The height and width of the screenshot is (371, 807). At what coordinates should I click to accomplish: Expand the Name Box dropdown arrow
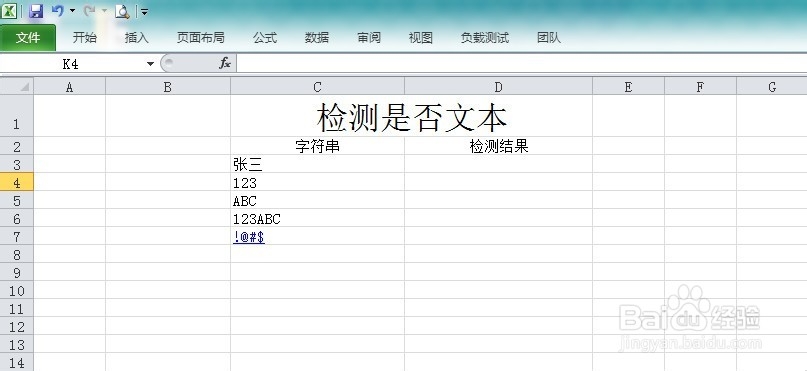150,64
